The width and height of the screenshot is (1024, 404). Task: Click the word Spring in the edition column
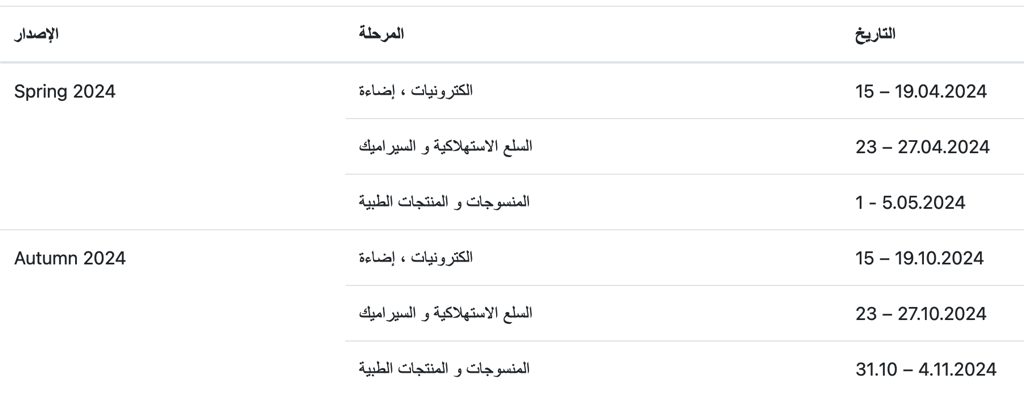tap(42, 92)
